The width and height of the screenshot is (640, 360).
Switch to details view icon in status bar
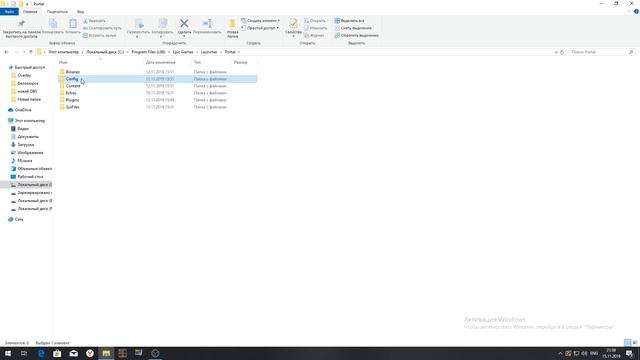point(628,342)
